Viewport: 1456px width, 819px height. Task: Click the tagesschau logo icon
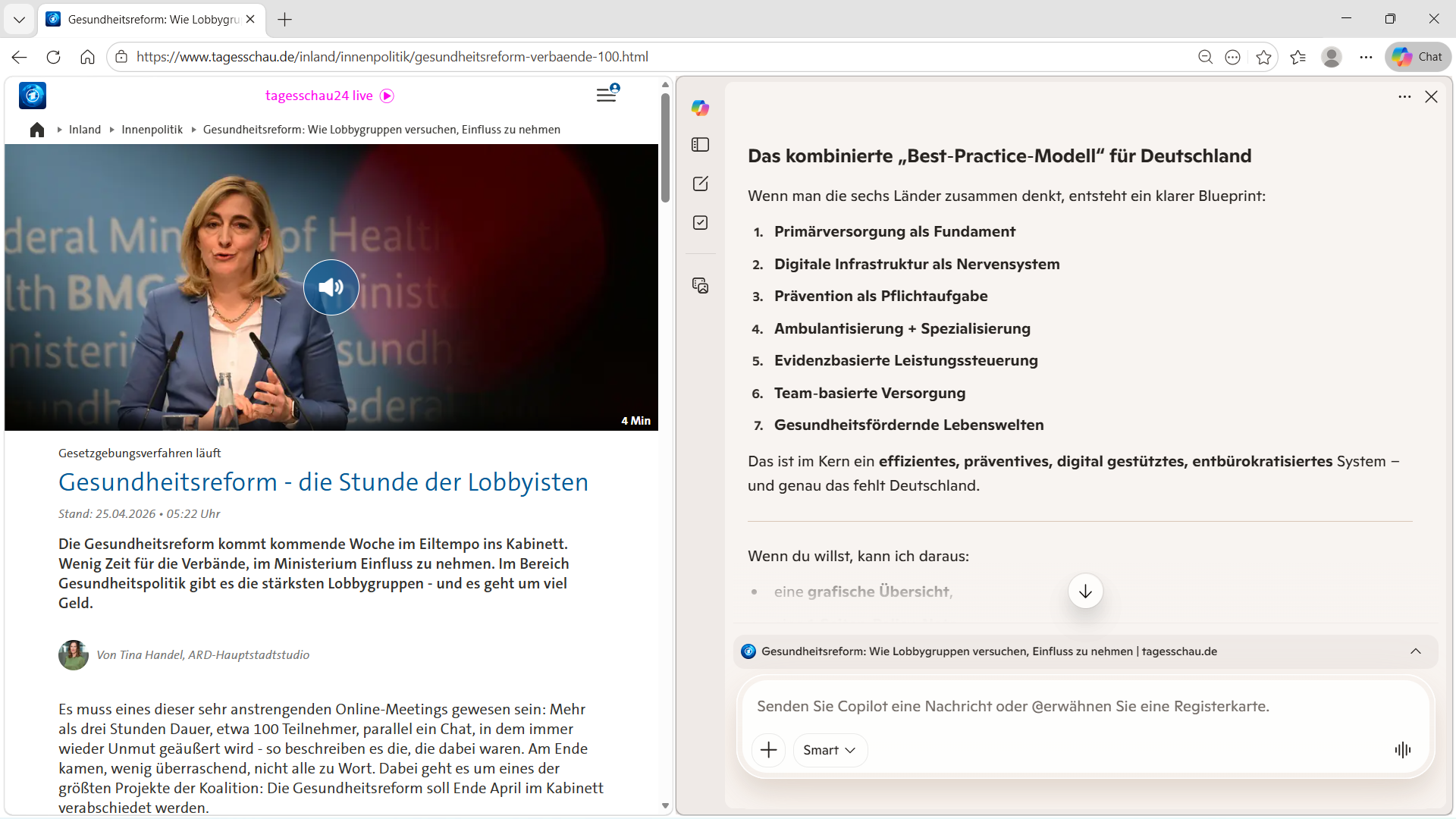[33, 96]
